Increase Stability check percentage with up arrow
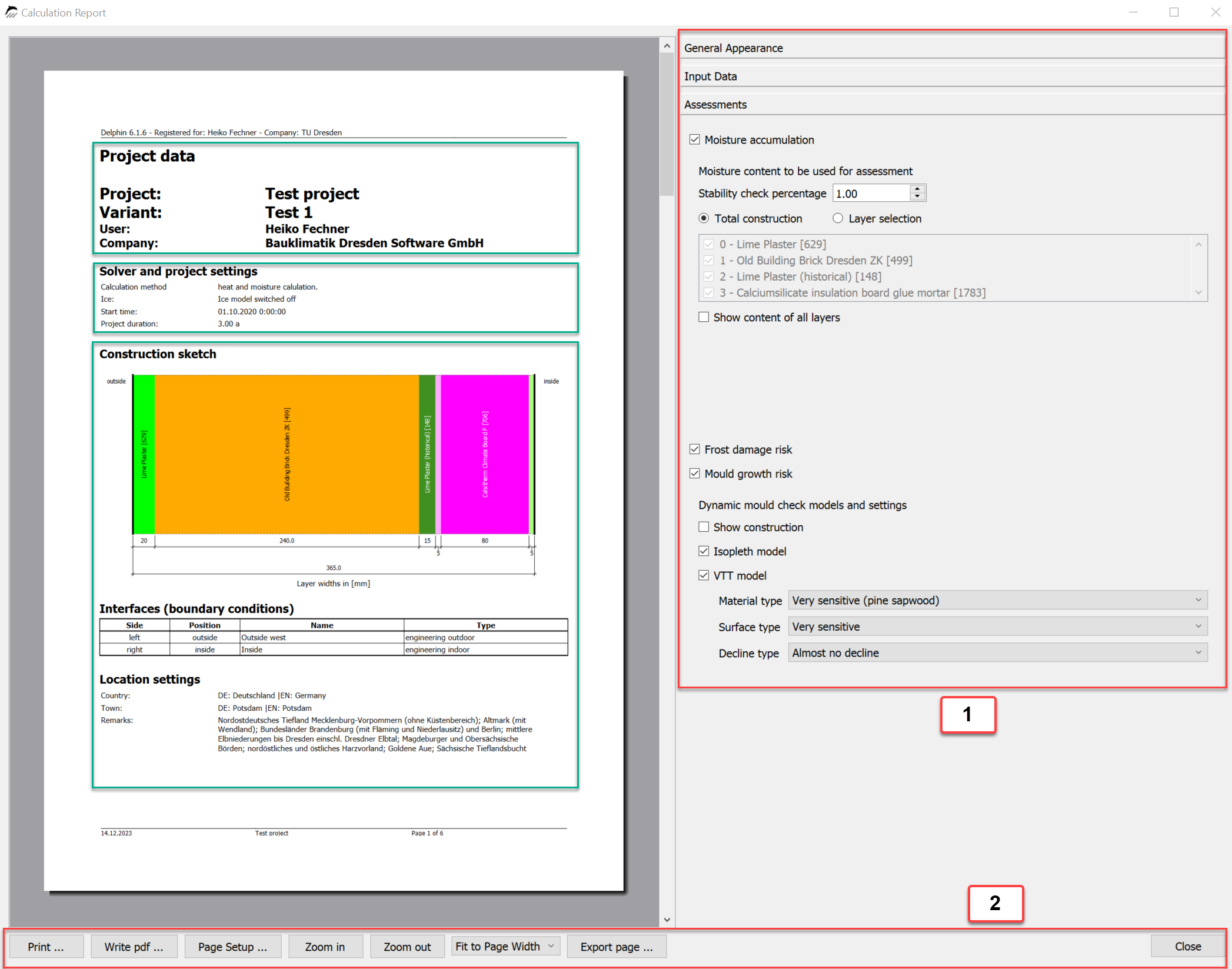 click(x=918, y=189)
